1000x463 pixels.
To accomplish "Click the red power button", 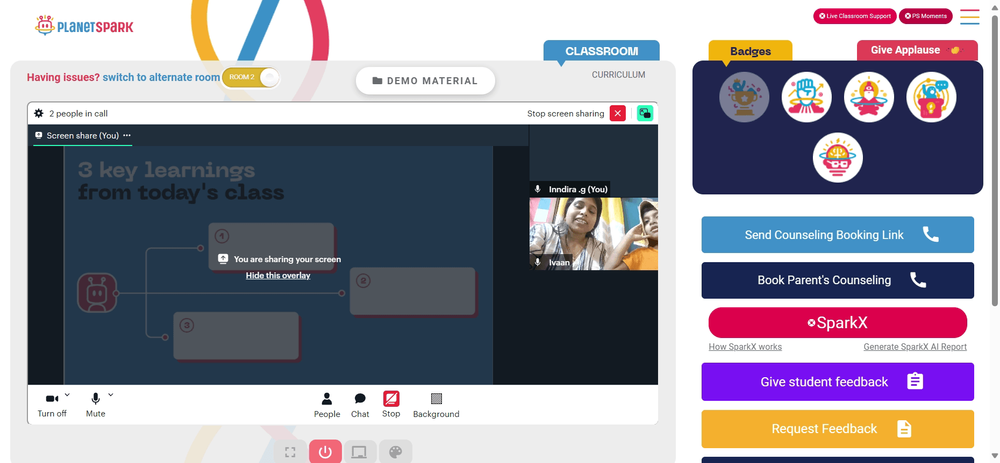I will pyautogui.click(x=325, y=452).
